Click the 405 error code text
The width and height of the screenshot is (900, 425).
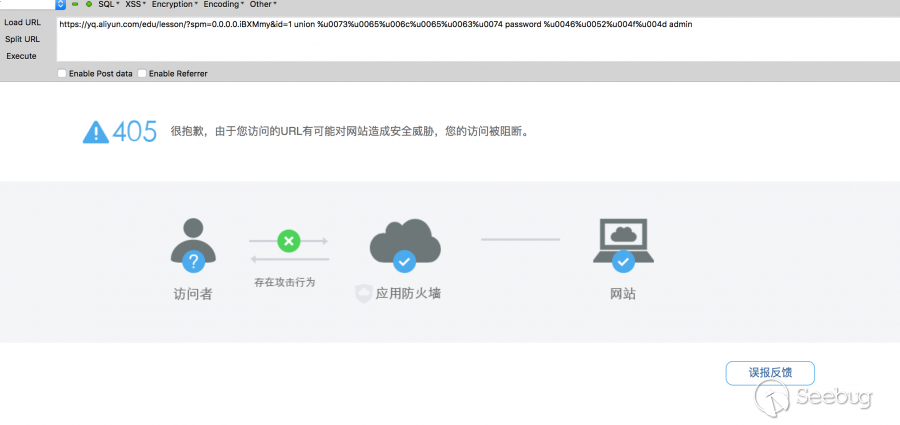click(x=135, y=132)
